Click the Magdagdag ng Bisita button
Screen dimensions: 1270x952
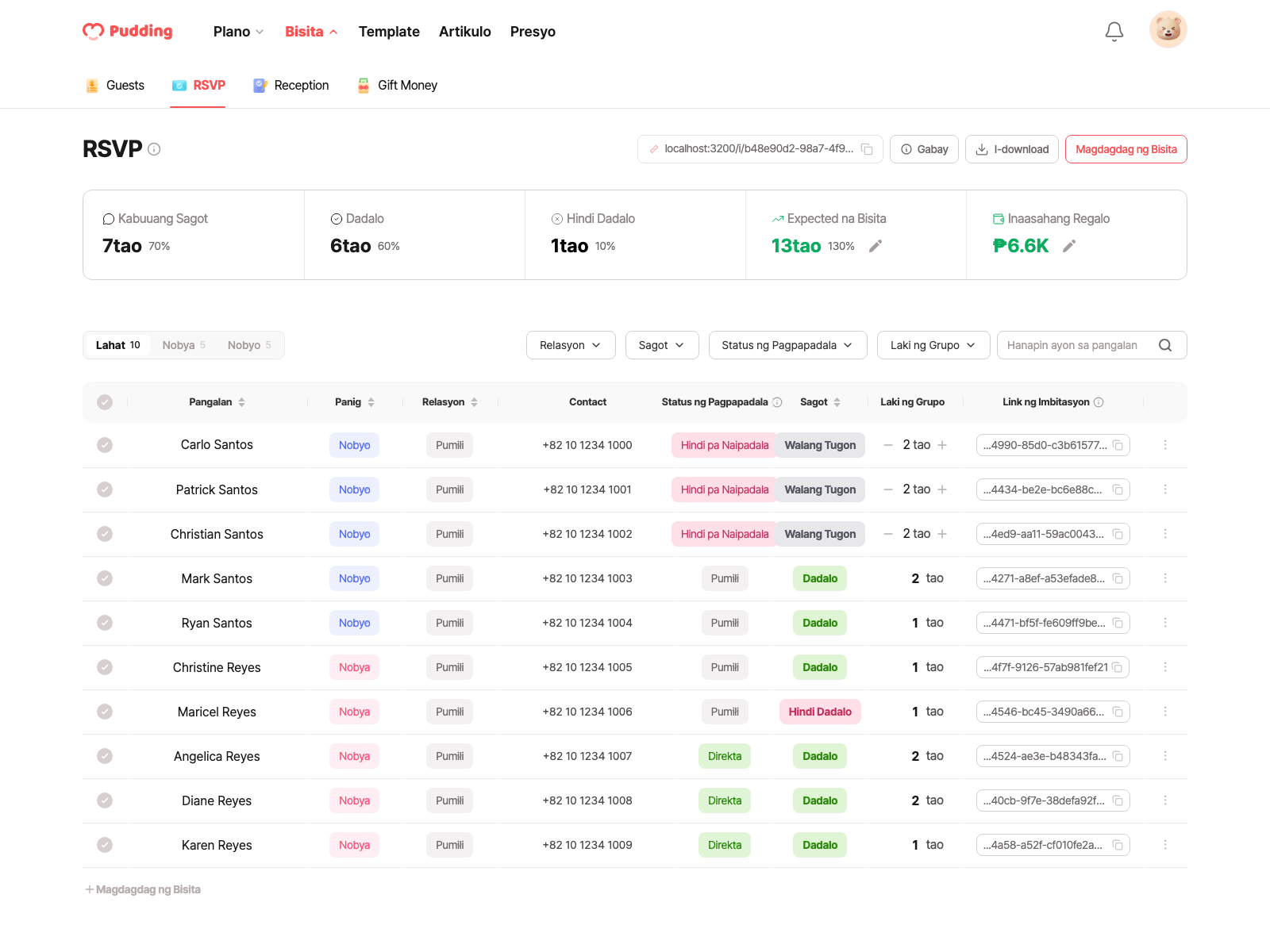(1126, 149)
